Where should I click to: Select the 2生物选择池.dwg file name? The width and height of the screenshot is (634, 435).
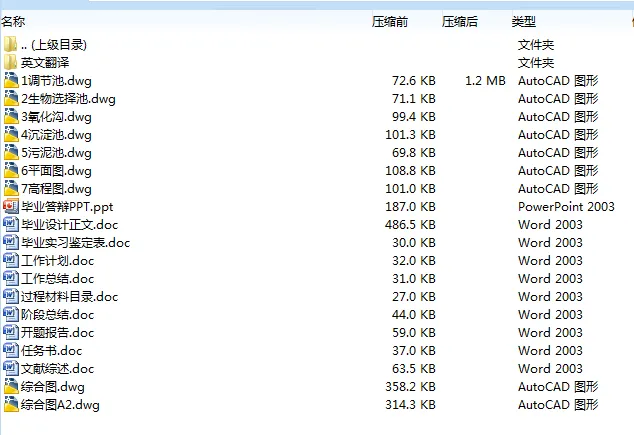click(x=68, y=99)
